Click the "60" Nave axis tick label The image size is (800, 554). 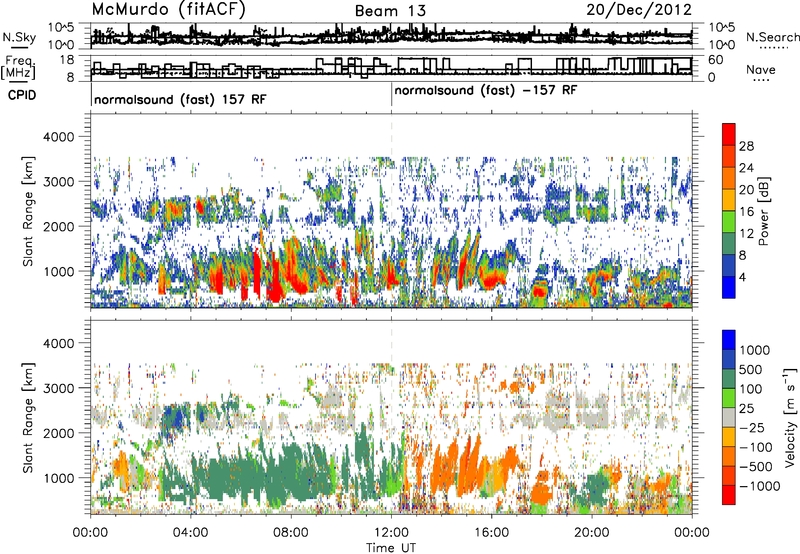[x=716, y=60]
